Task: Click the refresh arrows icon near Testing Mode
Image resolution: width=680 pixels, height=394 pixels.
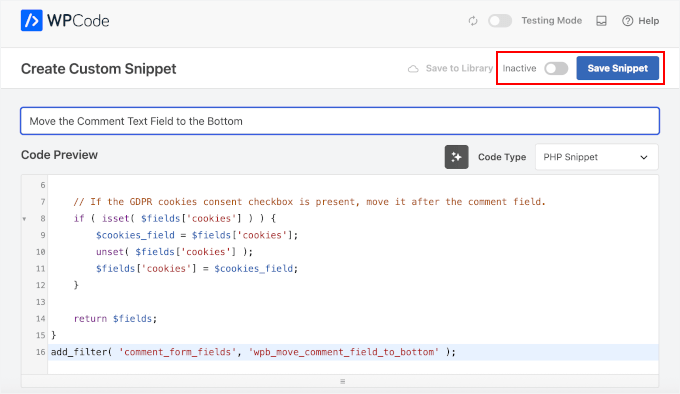Action: coord(473,21)
